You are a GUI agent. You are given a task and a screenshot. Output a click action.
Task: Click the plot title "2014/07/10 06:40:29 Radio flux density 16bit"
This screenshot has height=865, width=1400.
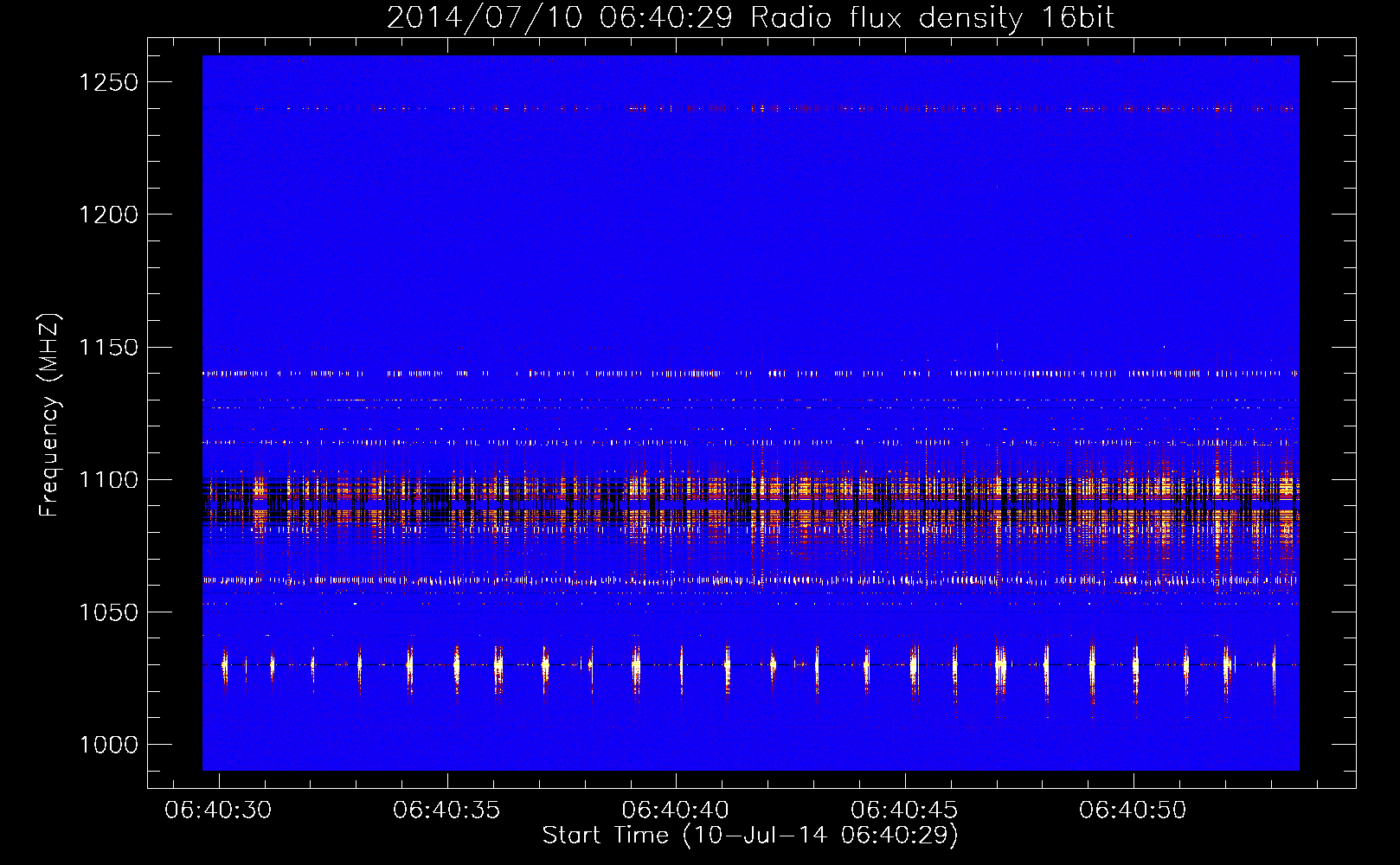tap(750, 17)
